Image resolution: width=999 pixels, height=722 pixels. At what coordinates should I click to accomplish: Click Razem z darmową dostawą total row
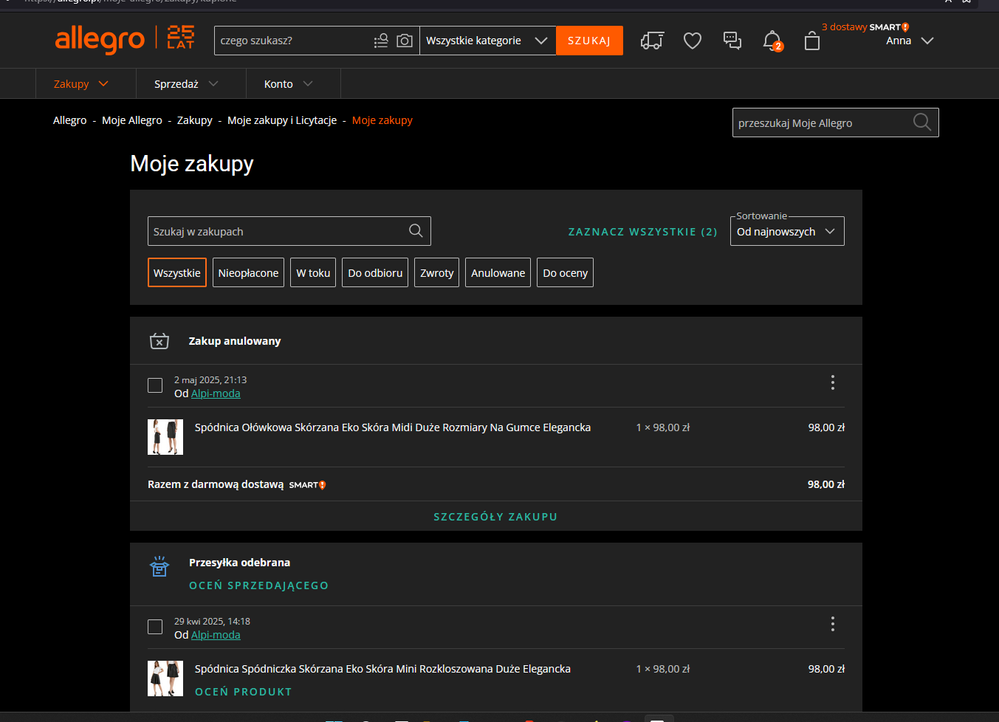(496, 484)
